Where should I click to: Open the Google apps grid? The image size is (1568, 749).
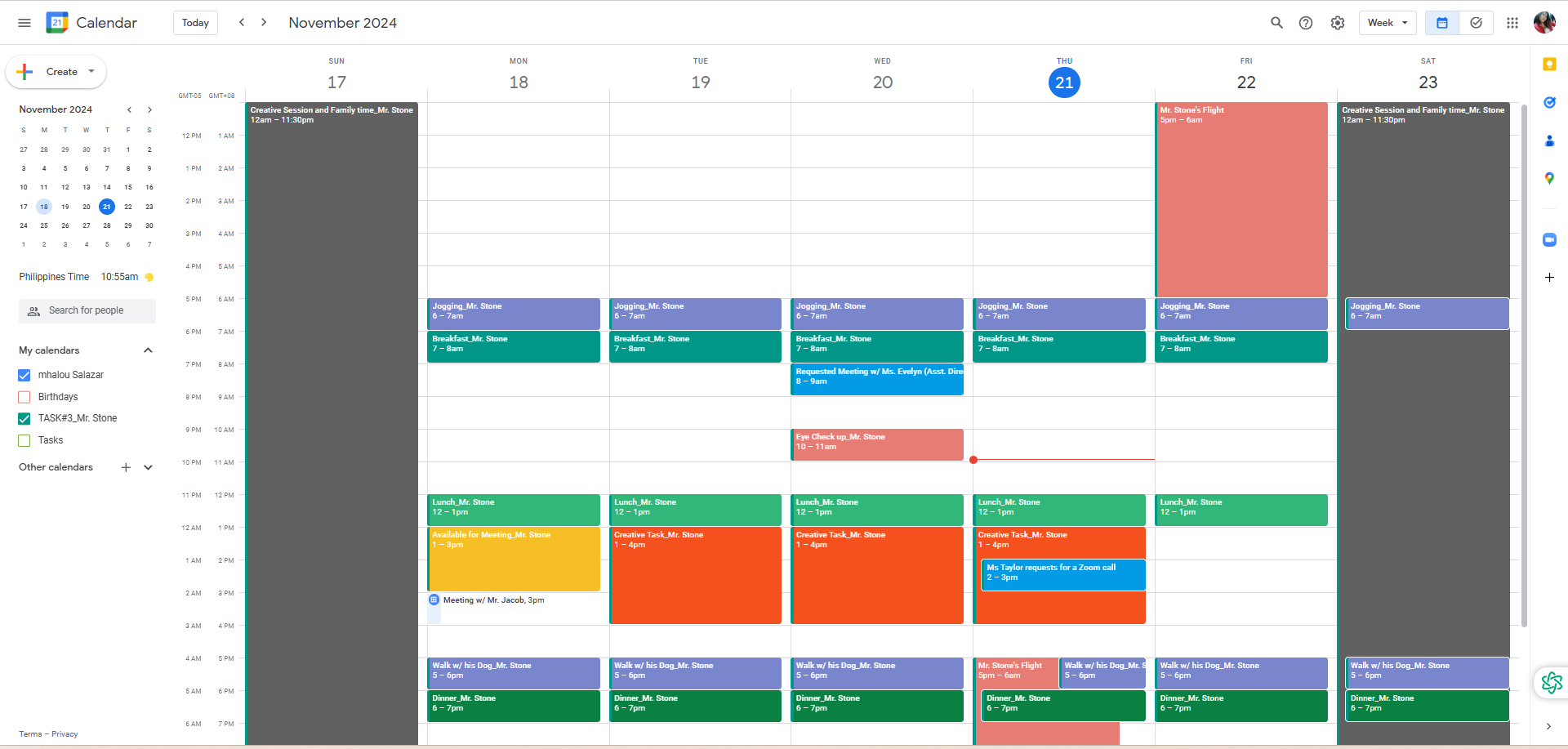1512,23
